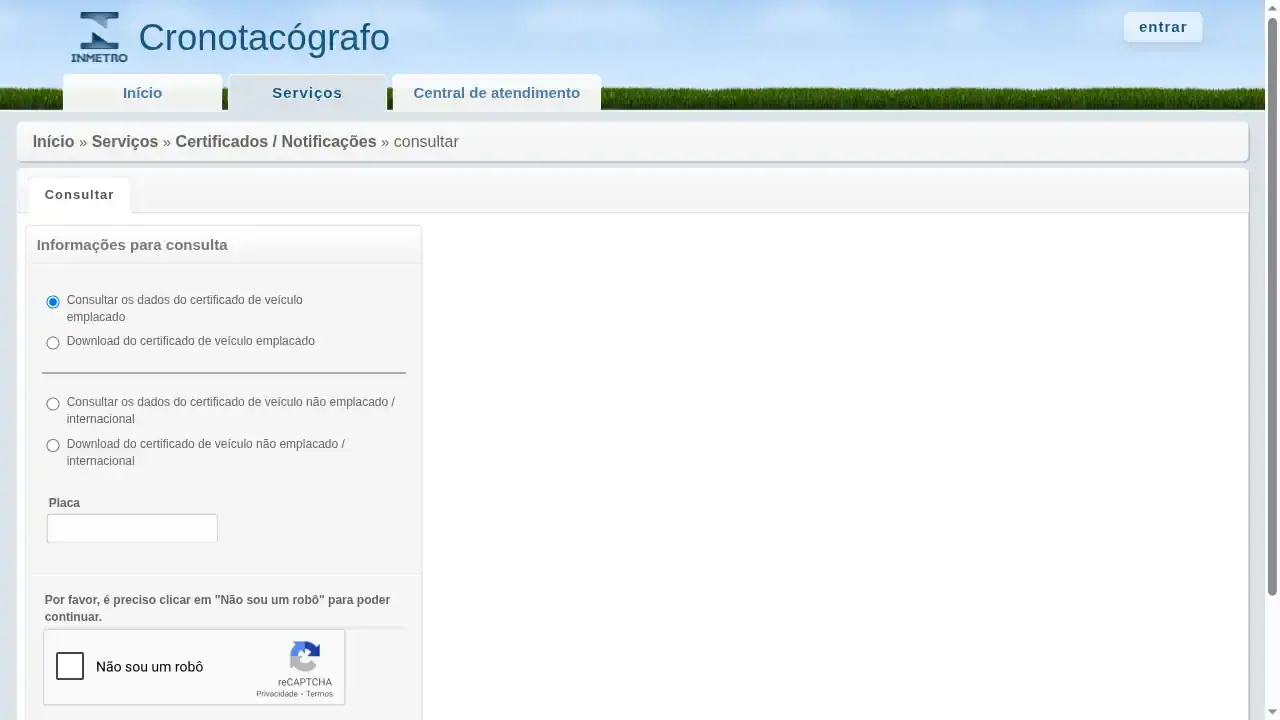1280x720 pixels.
Task: Select 'Download do certificado de veículo emplacado'
Action: coord(52,342)
